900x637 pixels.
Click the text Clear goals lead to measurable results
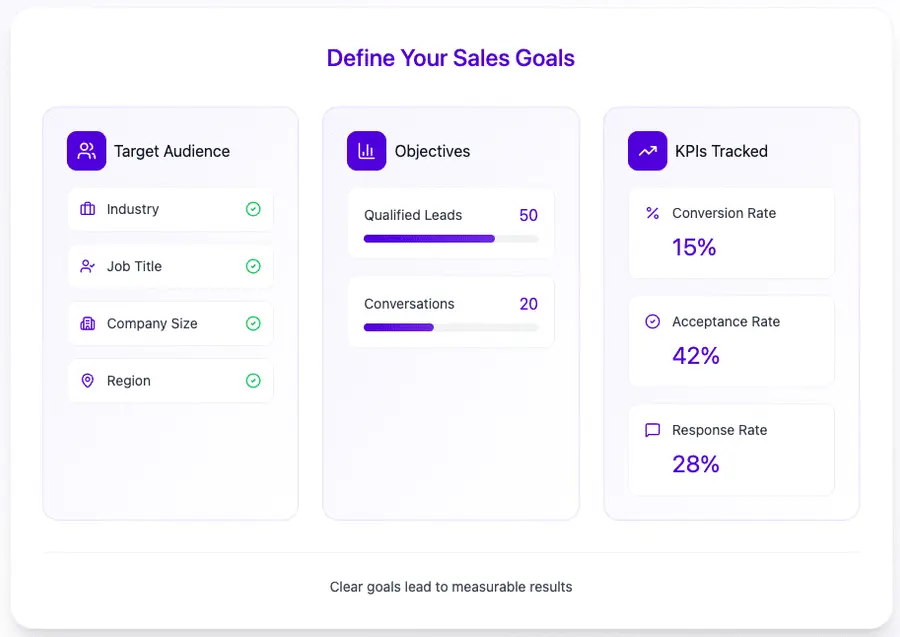tap(450, 587)
